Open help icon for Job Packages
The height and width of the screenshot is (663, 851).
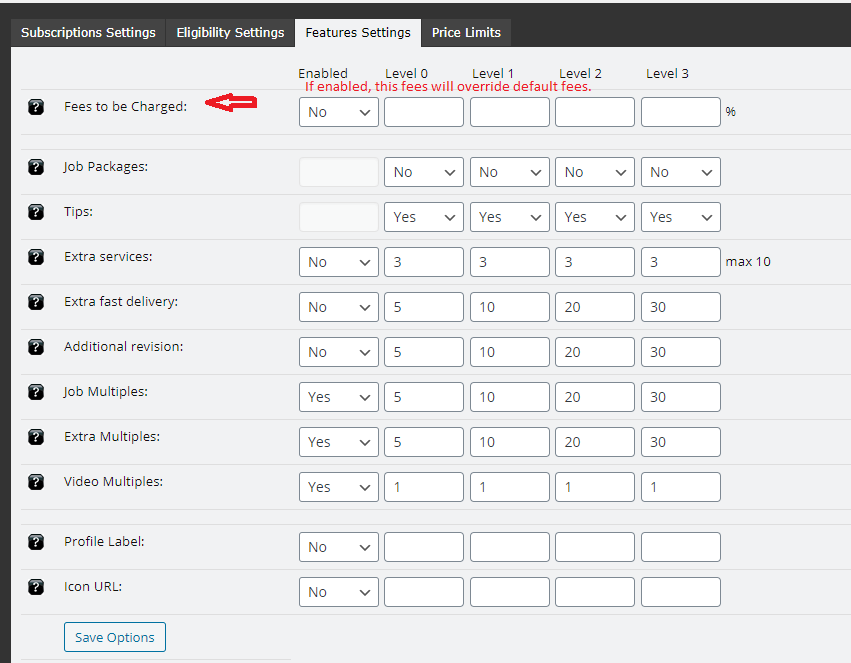click(x=36, y=167)
